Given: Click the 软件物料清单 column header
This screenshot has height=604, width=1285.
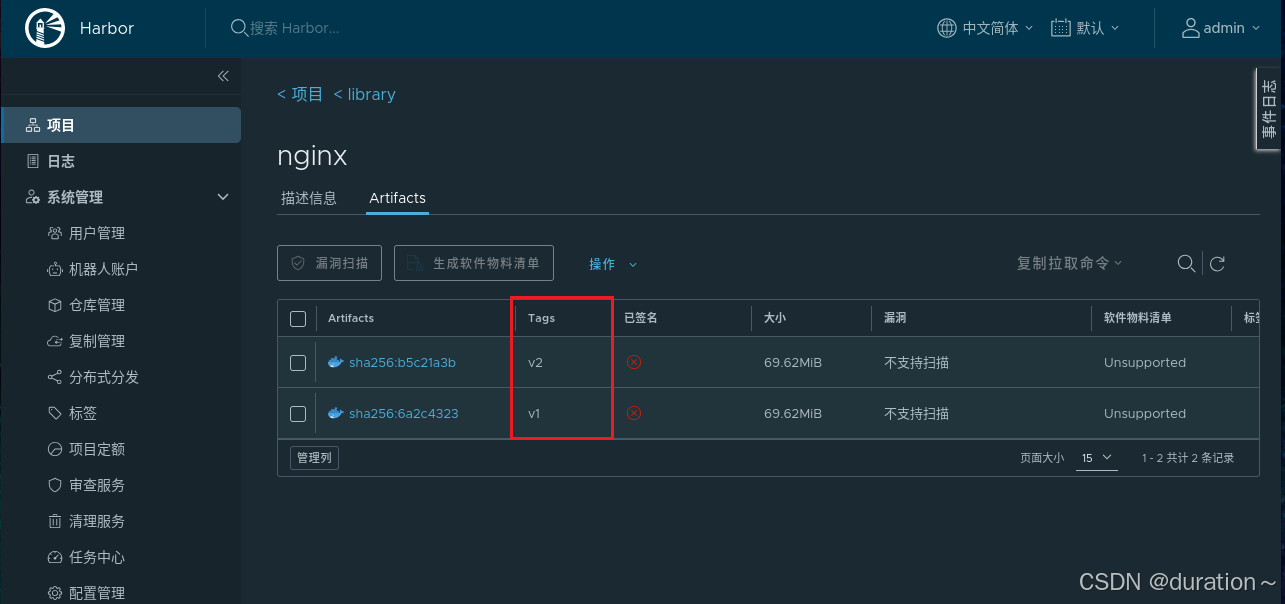Looking at the screenshot, I should (x=1138, y=318).
